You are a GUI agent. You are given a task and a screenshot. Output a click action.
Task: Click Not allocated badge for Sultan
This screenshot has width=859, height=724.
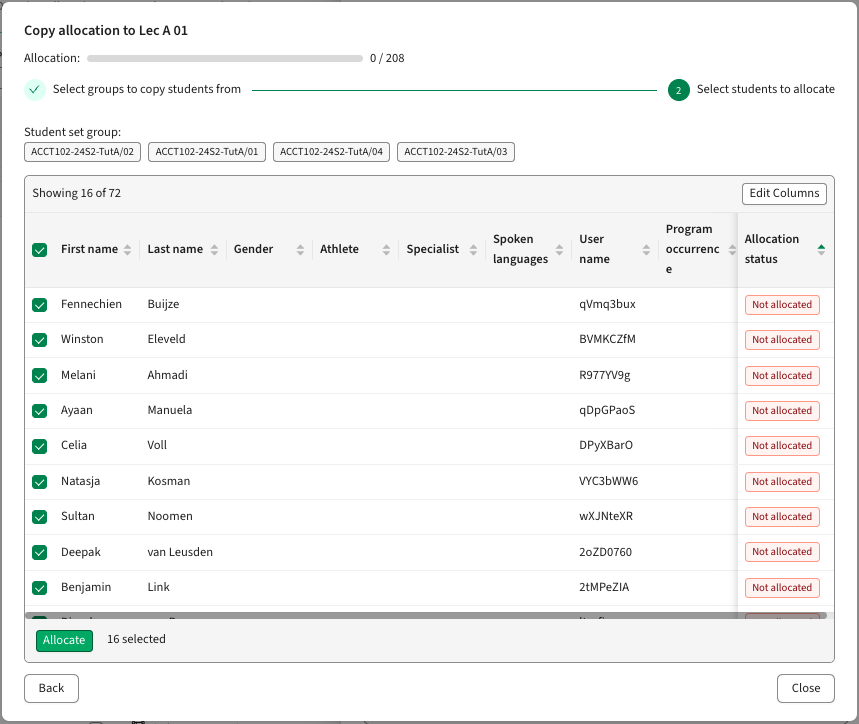(x=782, y=517)
